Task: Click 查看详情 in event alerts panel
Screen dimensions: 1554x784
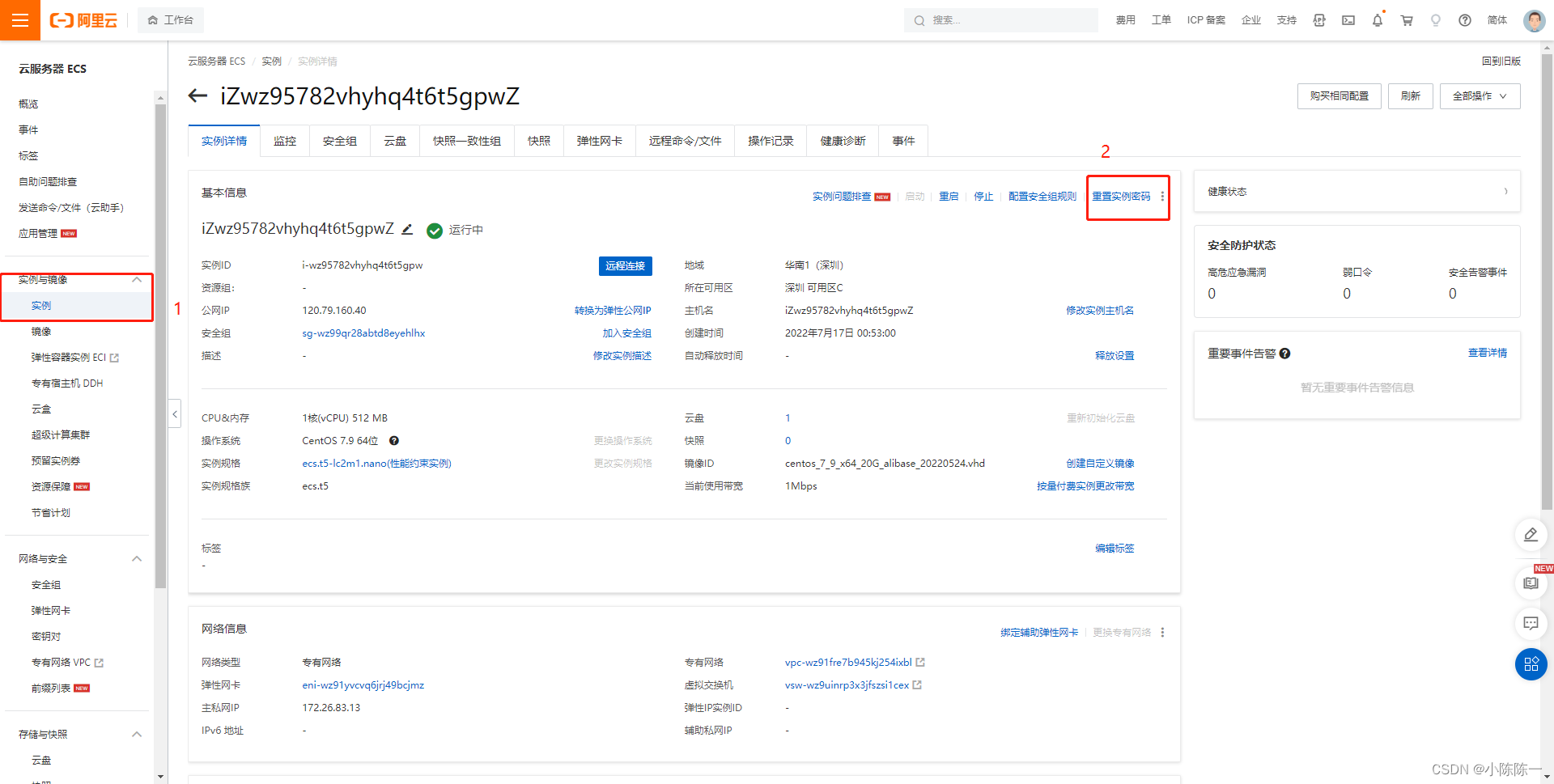Action: (x=1488, y=354)
